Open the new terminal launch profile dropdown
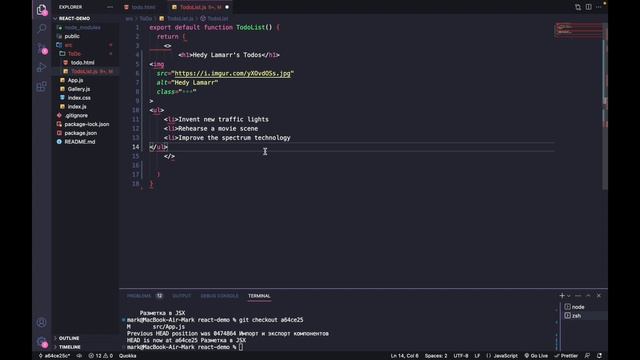This screenshot has width=640, height=360. [569, 296]
